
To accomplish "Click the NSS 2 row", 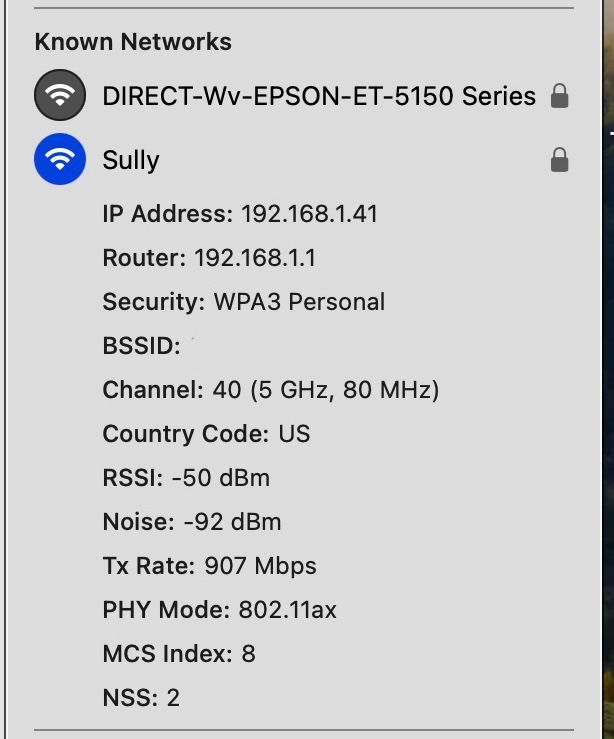I will tap(141, 698).
